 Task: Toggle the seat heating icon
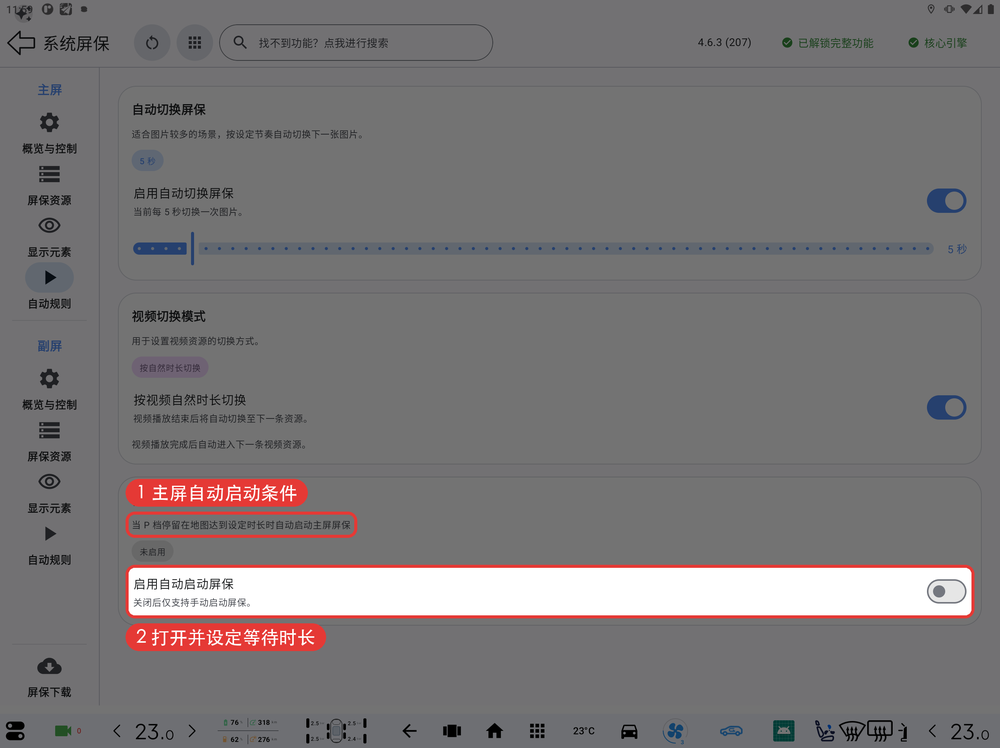point(825,731)
